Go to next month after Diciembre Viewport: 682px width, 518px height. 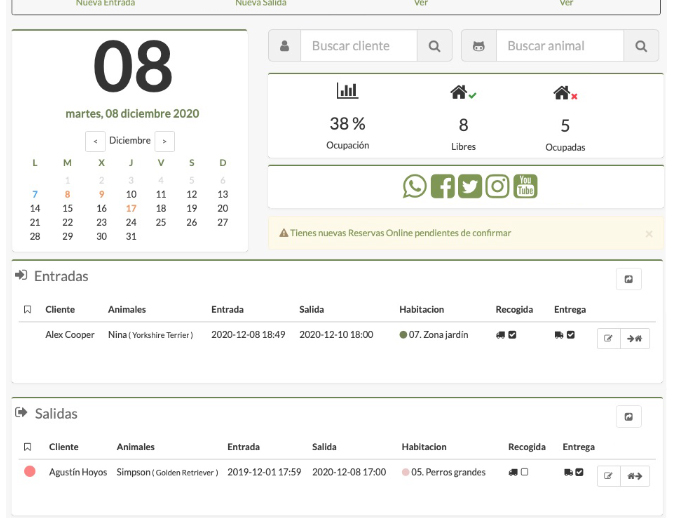[165, 141]
